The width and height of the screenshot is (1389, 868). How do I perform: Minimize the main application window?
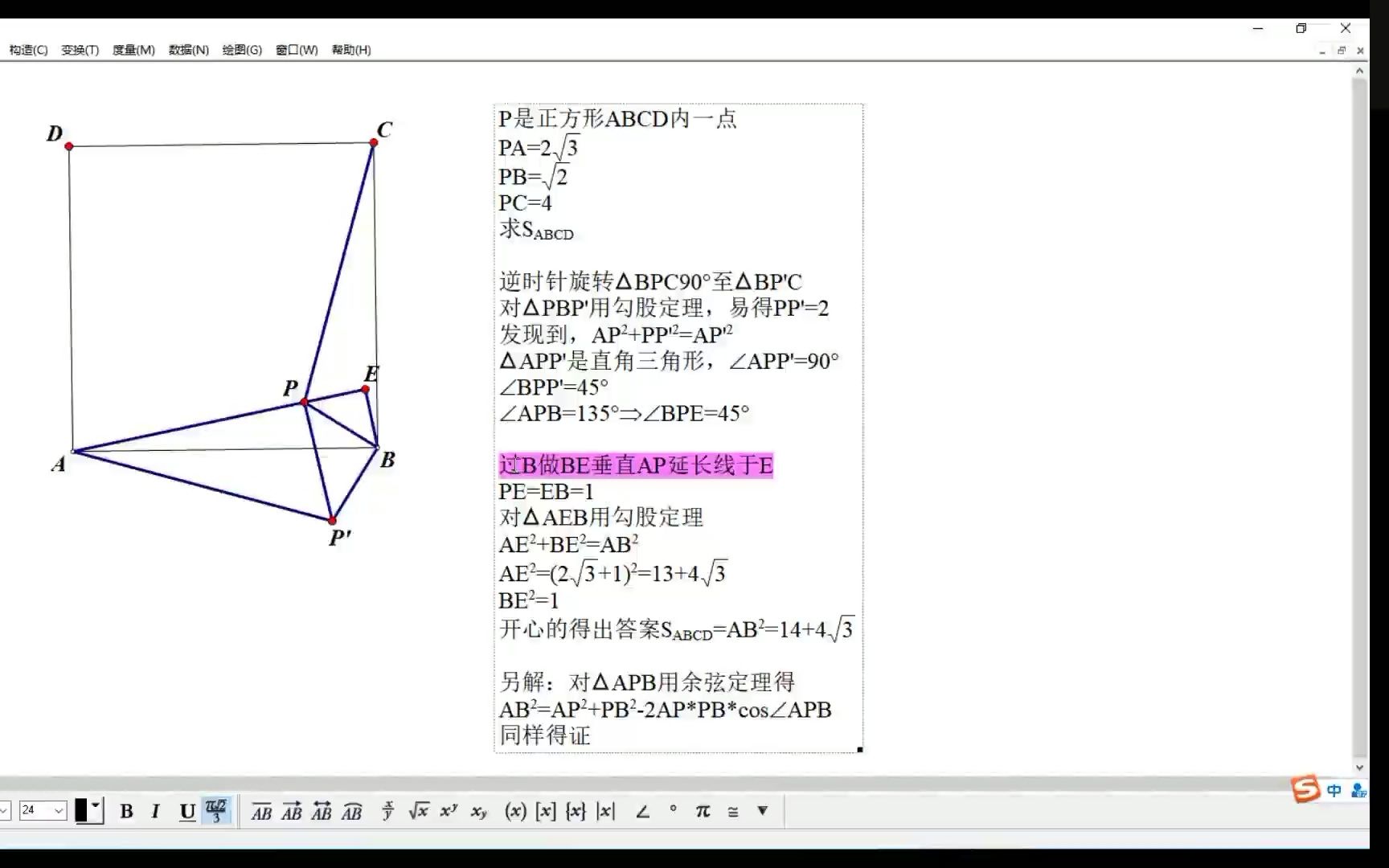[1258, 28]
